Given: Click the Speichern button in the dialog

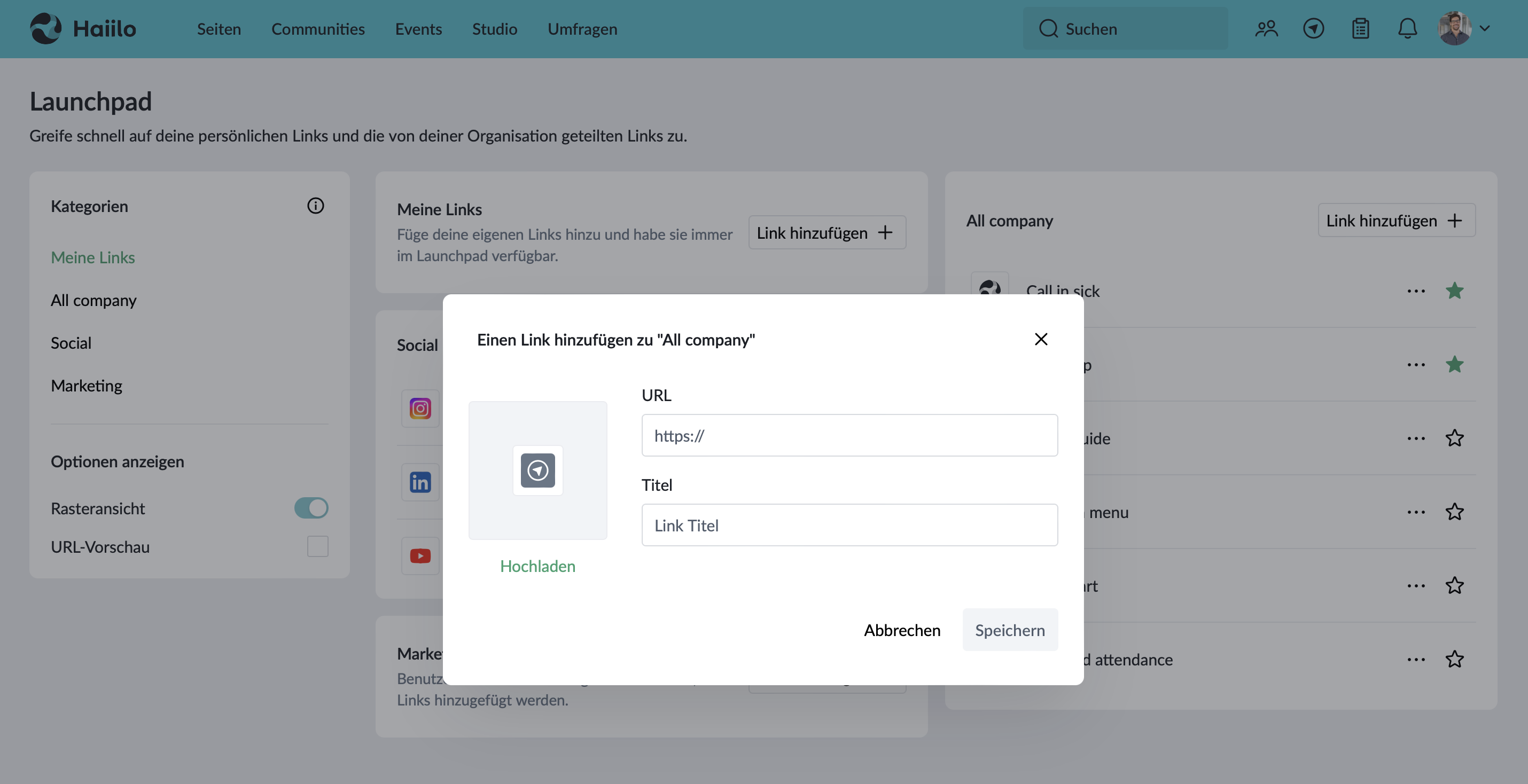Looking at the screenshot, I should 1010,630.
